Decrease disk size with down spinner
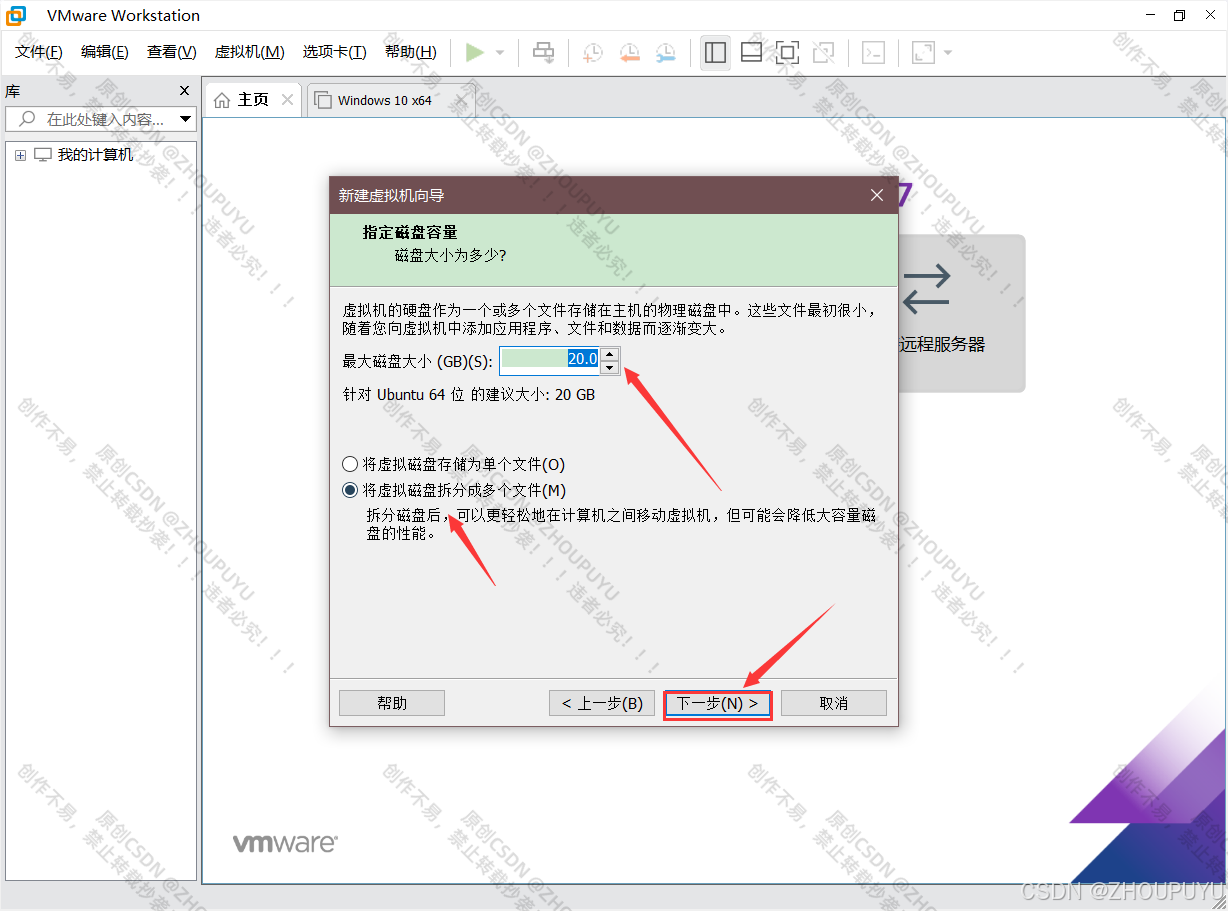Screen dimensions: 1228x911 pos(610,367)
